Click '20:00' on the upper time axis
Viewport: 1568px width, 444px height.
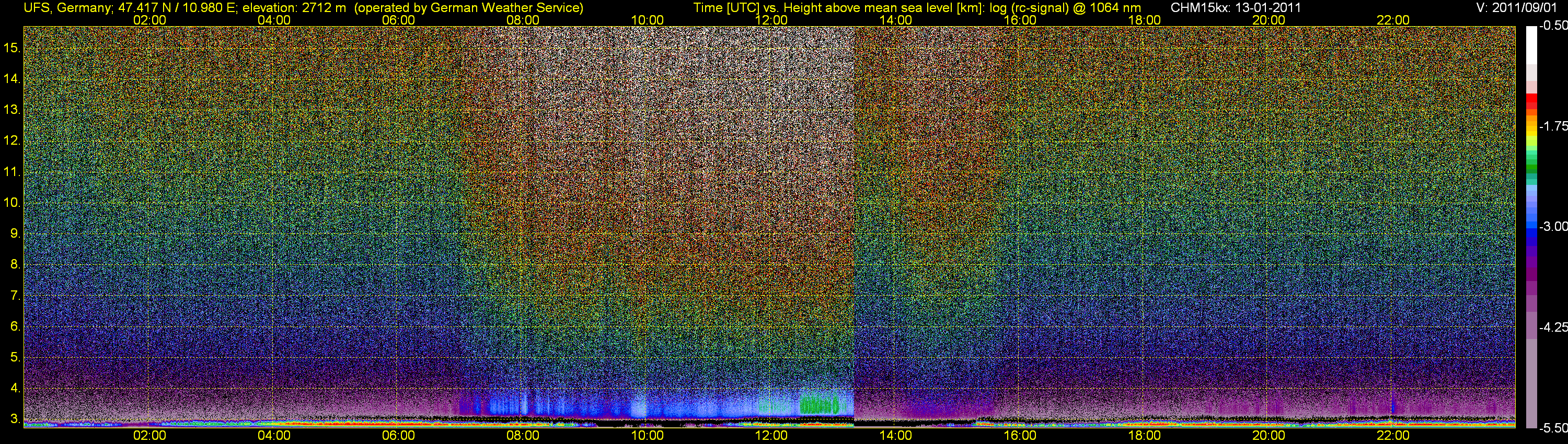tap(1269, 20)
